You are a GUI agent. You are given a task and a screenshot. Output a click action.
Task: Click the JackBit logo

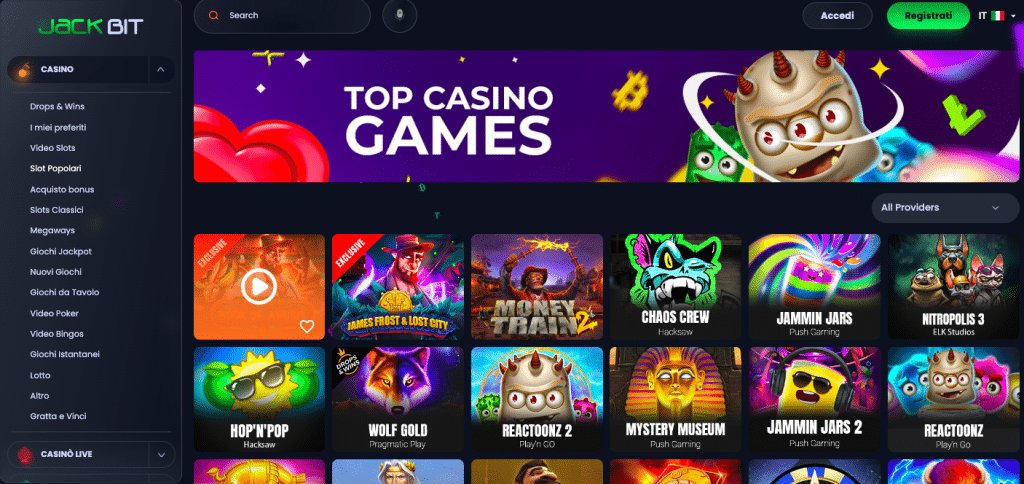[91, 27]
